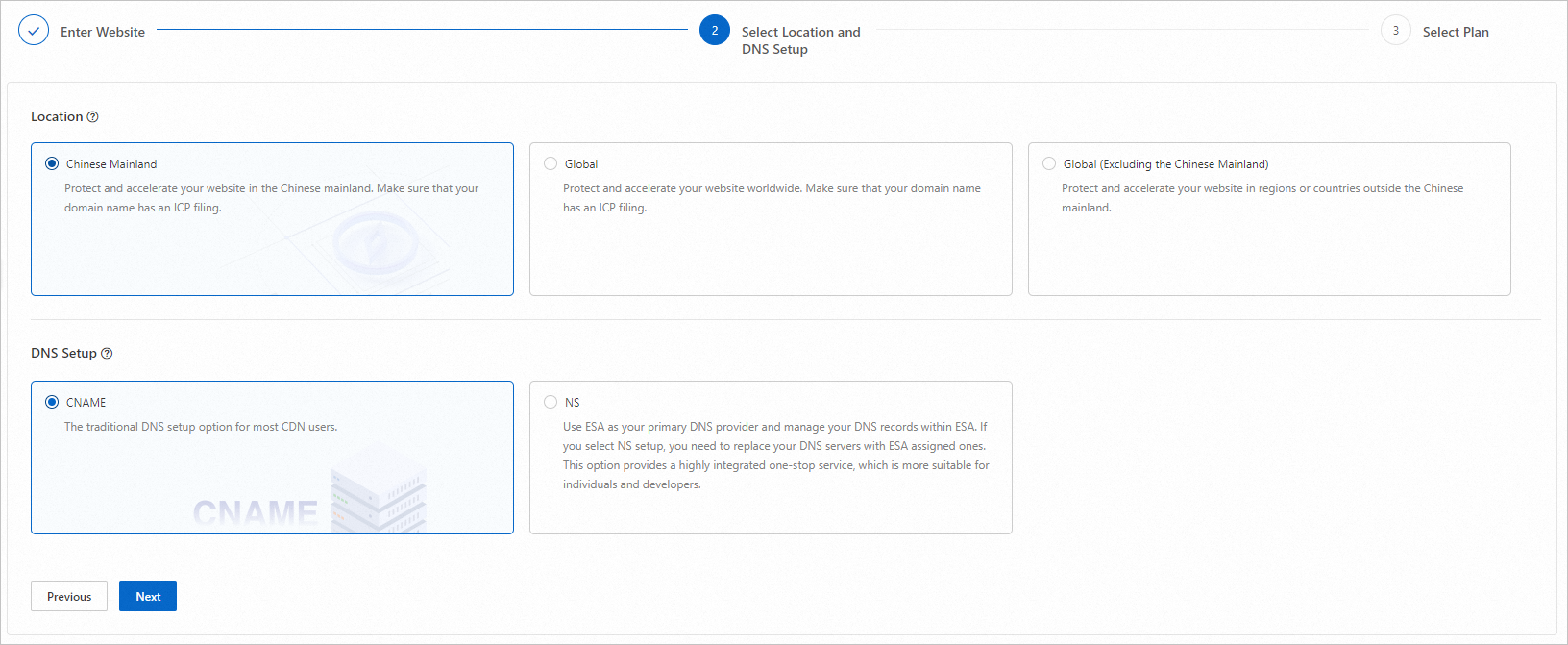Click the Next button
Screen dimensions: 1568x645
tap(148, 596)
